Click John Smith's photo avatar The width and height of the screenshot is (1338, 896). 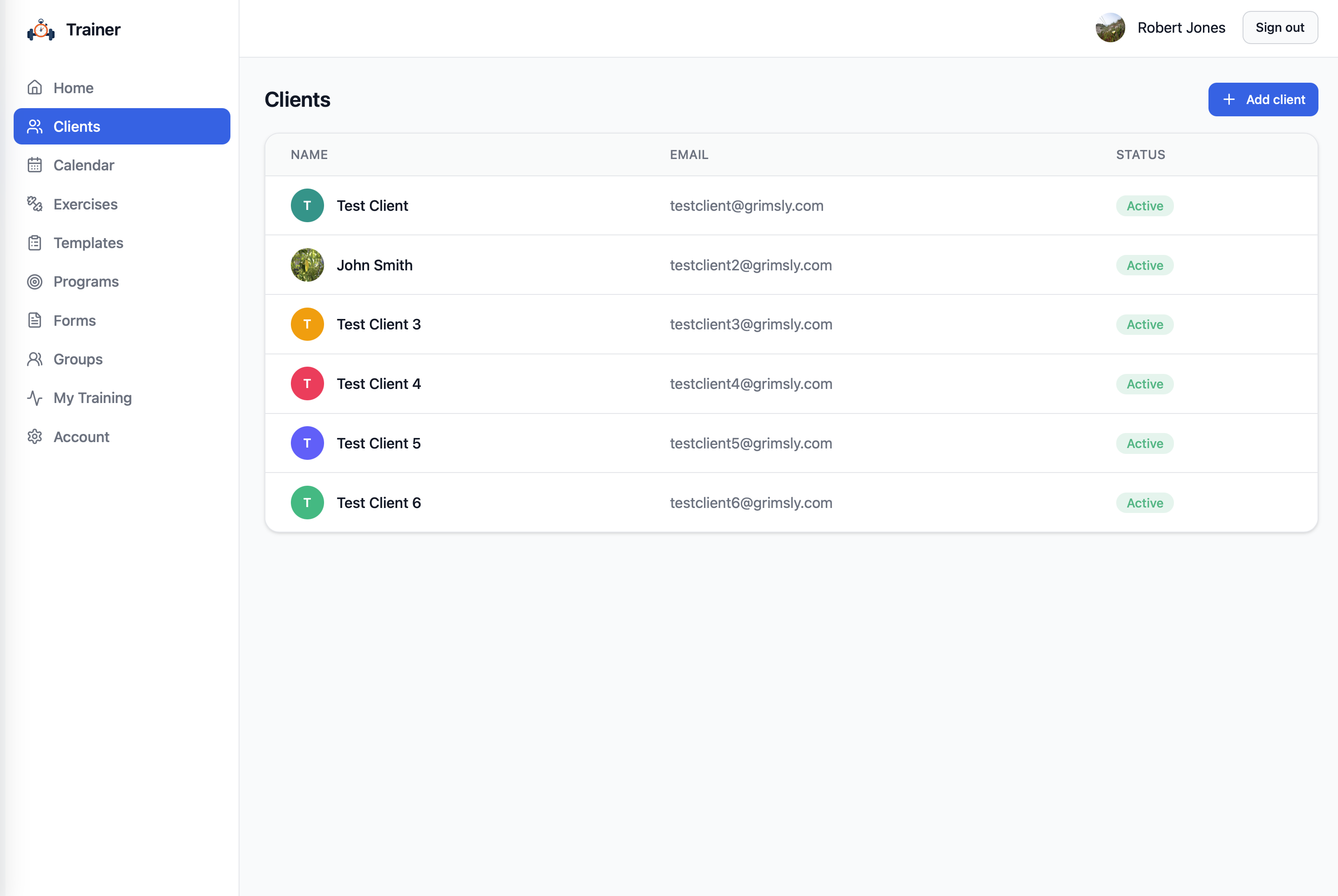[x=307, y=265]
